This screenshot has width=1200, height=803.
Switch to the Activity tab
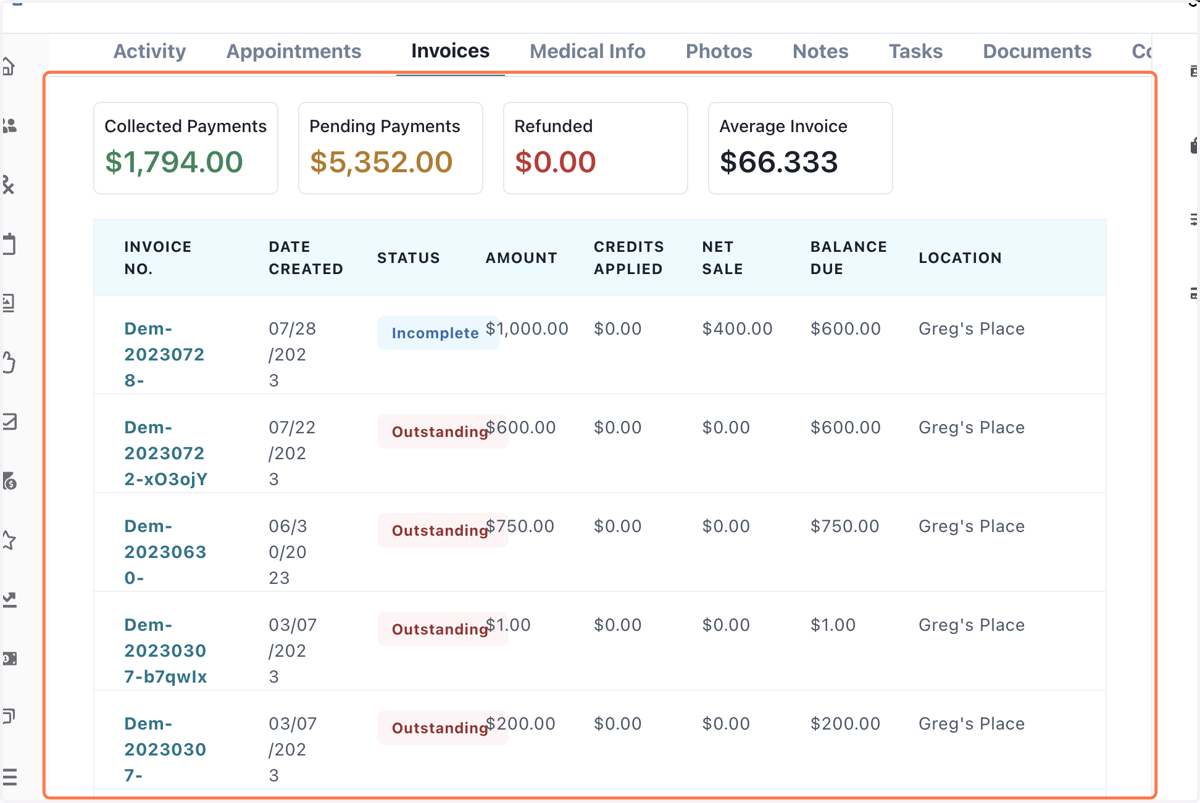click(149, 51)
